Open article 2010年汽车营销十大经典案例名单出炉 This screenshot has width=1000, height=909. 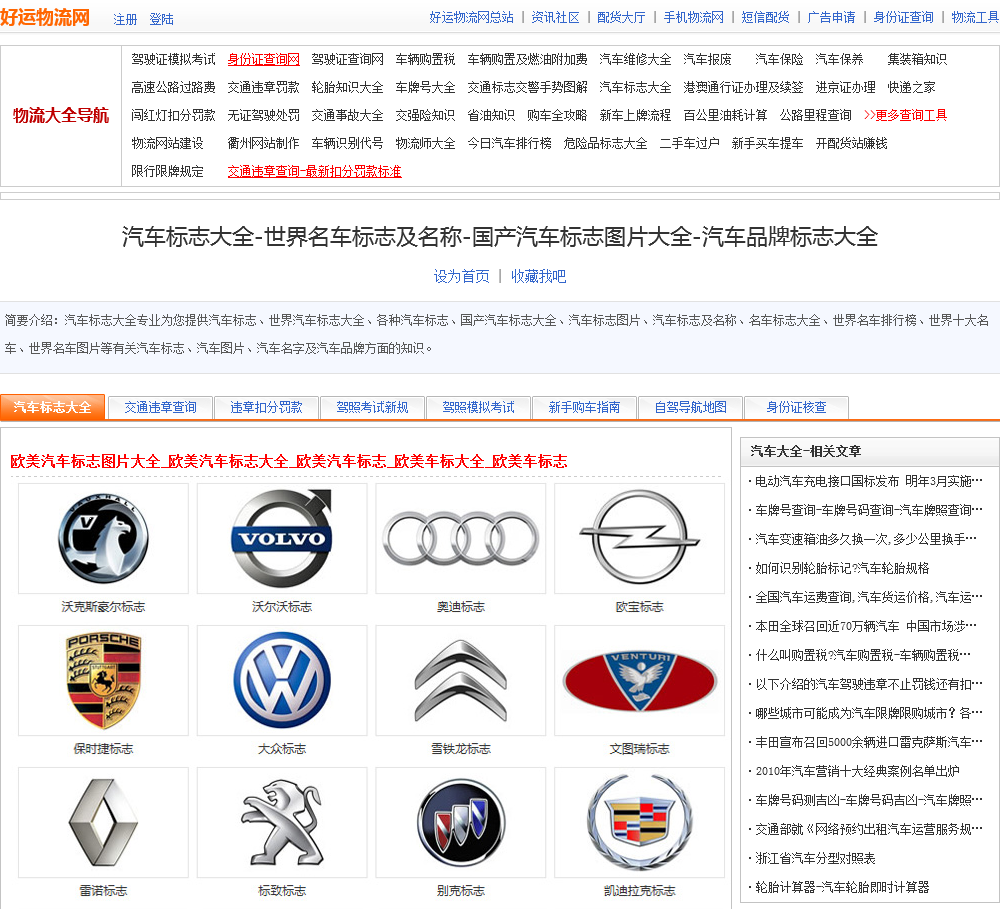click(857, 771)
